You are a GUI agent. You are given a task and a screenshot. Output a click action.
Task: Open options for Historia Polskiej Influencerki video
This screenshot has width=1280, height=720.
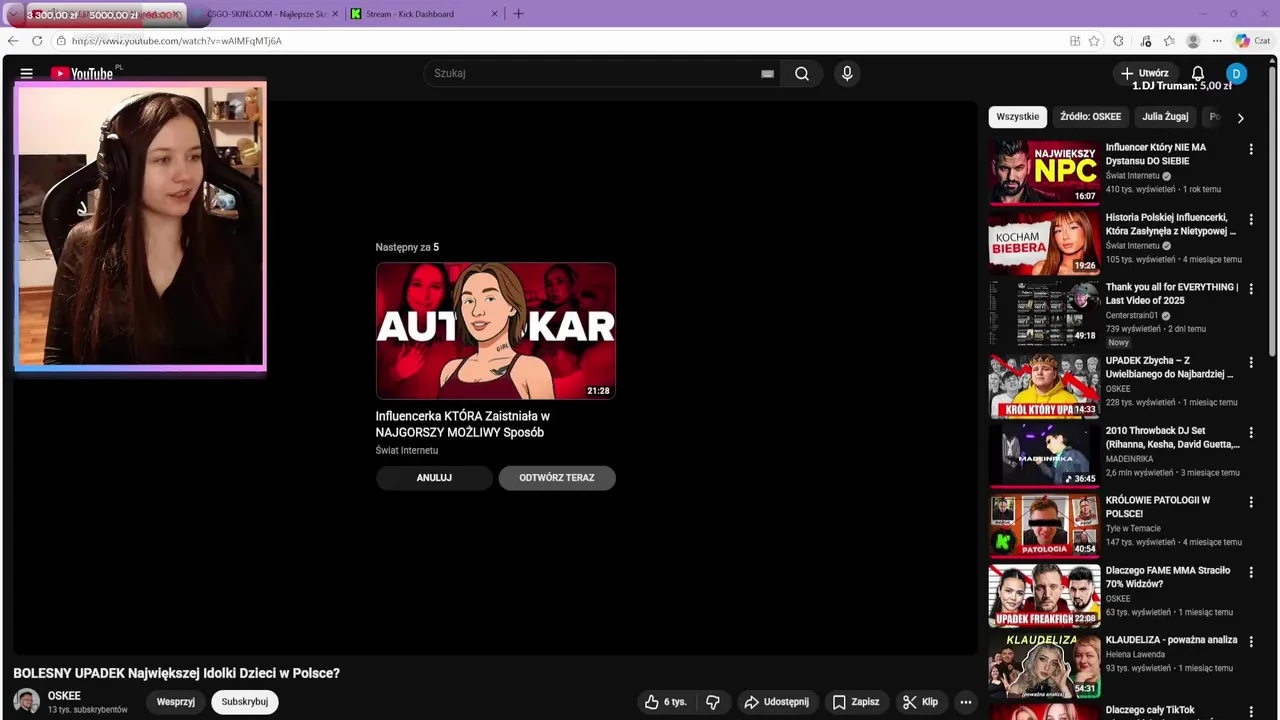tap(1251, 220)
